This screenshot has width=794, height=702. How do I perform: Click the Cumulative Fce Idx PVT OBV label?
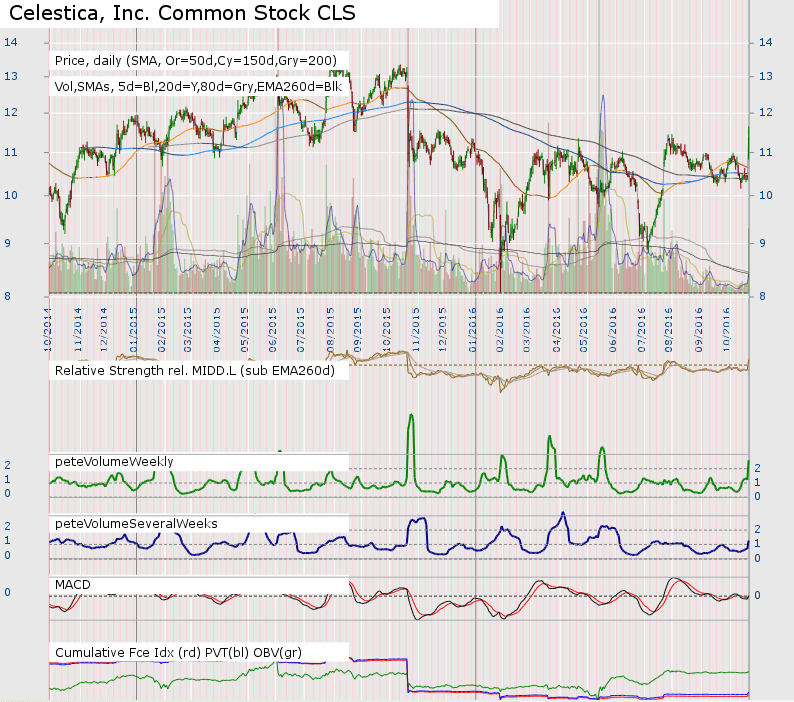[x=178, y=652]
